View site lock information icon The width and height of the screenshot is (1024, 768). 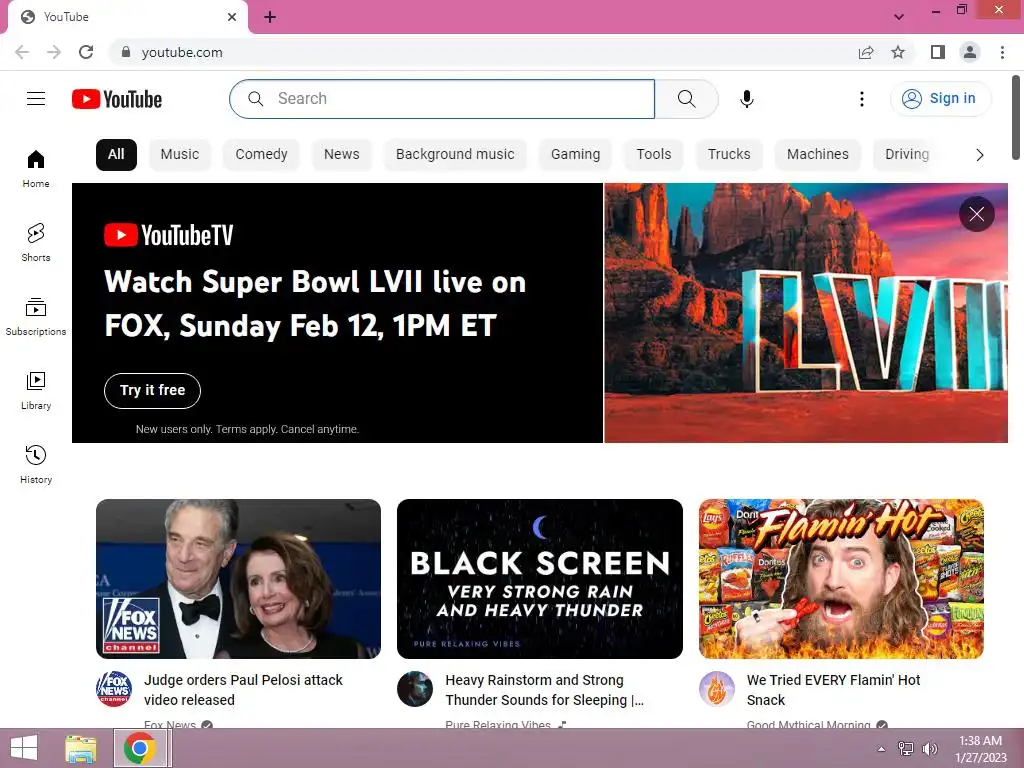(126, 52)
